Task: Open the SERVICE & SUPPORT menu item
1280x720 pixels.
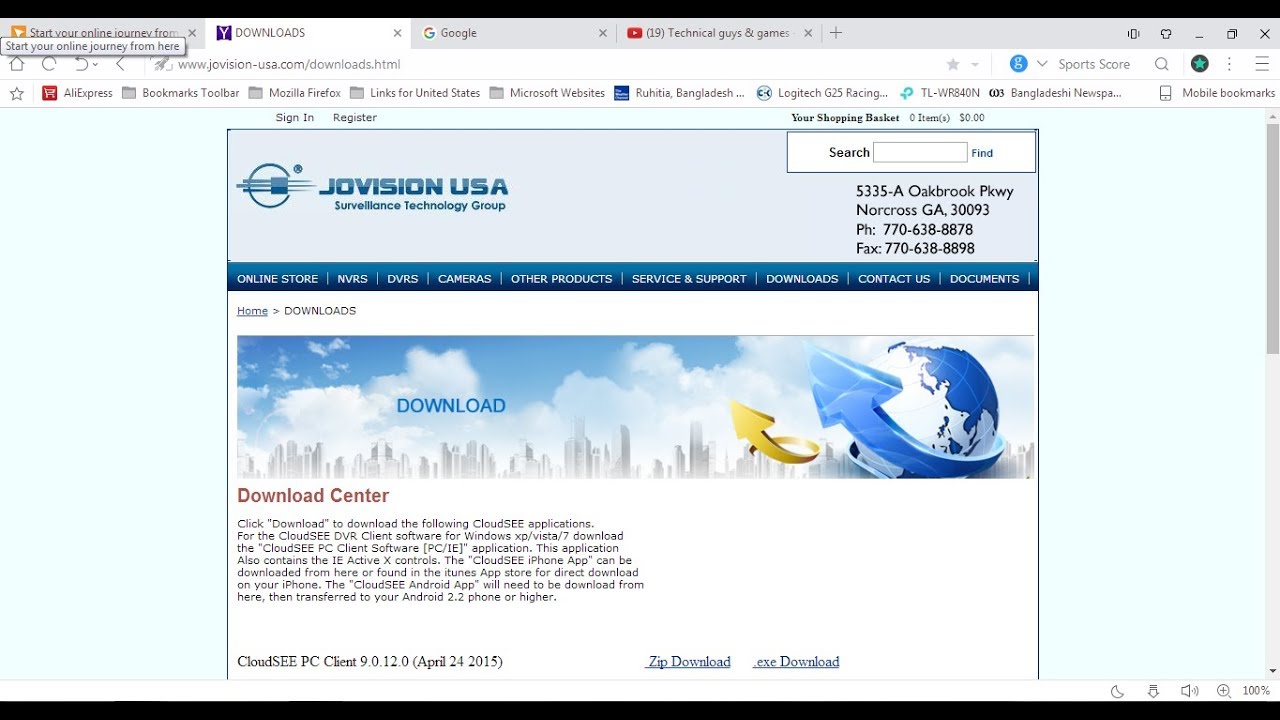Action: (689, 279)
